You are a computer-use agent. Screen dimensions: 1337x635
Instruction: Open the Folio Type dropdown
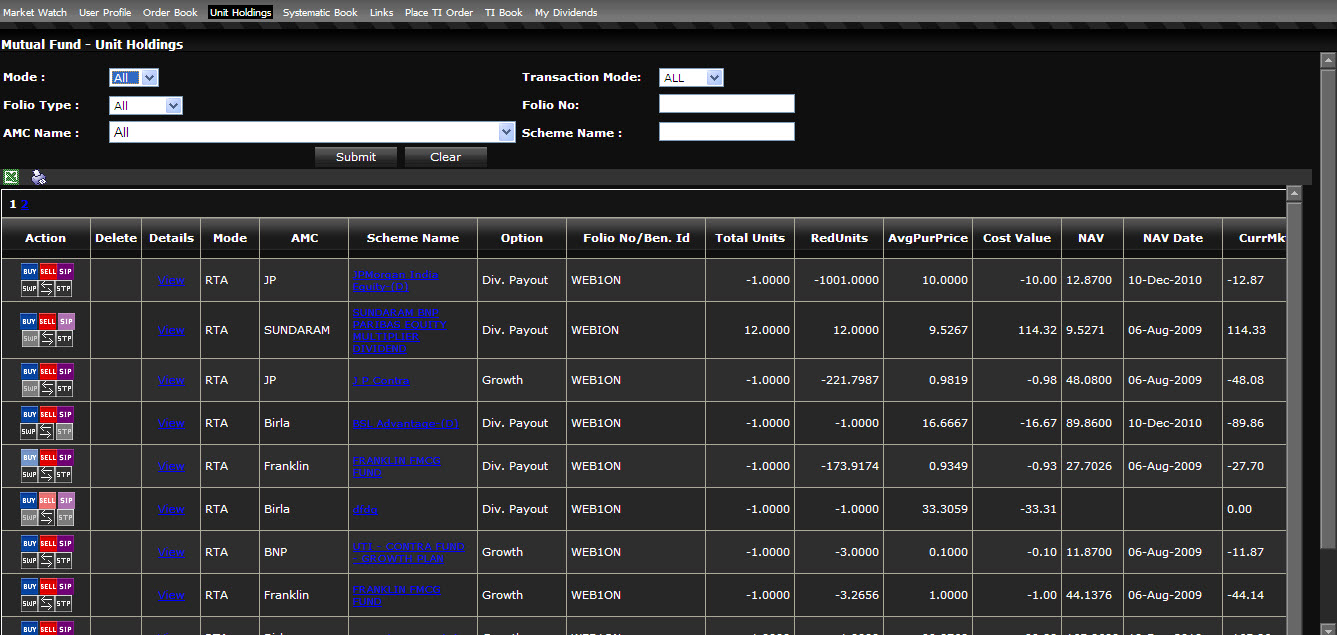(x=145, y=106)
